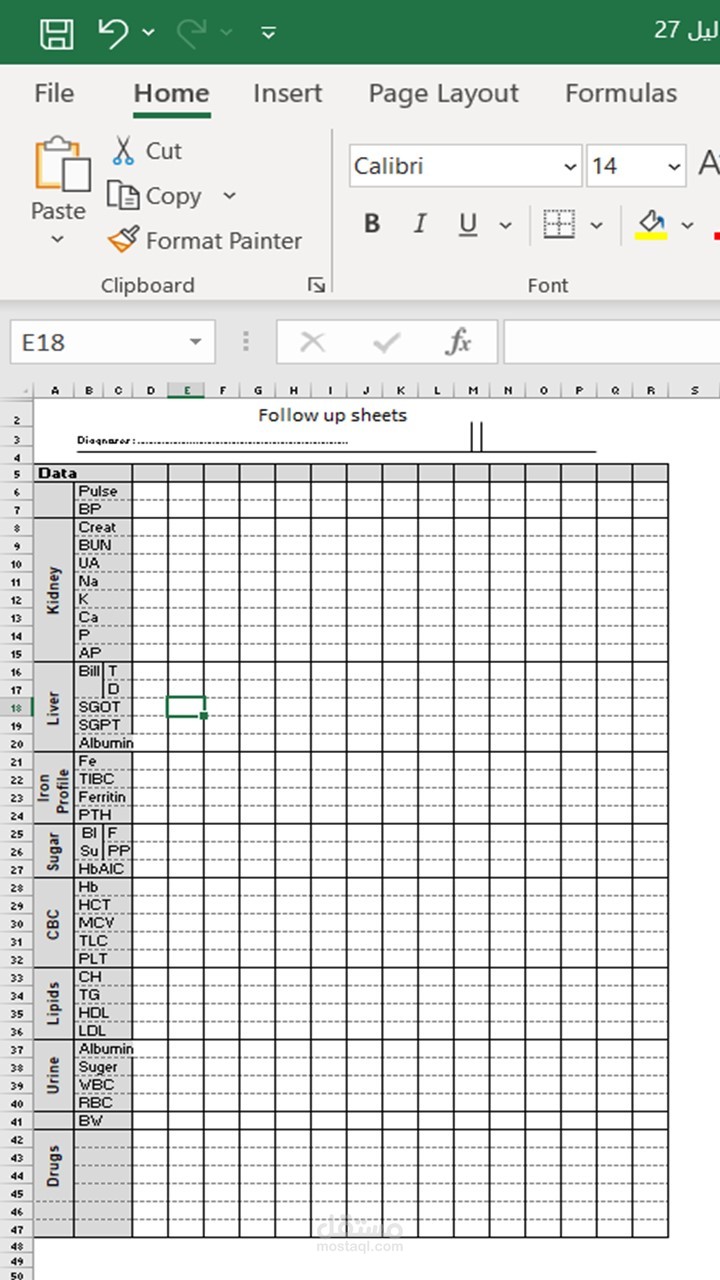Toggle Underline formatting
The height and width of the screenshot is (1280, 720).
(x=468, y=224)
